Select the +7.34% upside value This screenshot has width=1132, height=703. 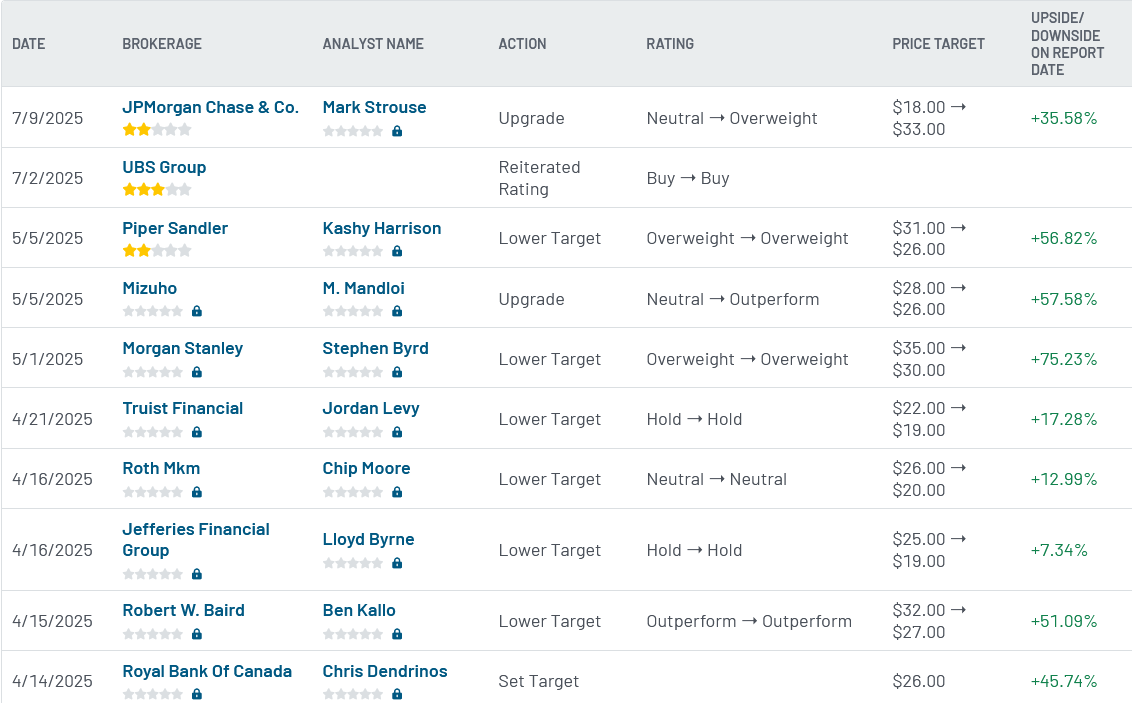pyautogui.click(x=1058, y=551)
